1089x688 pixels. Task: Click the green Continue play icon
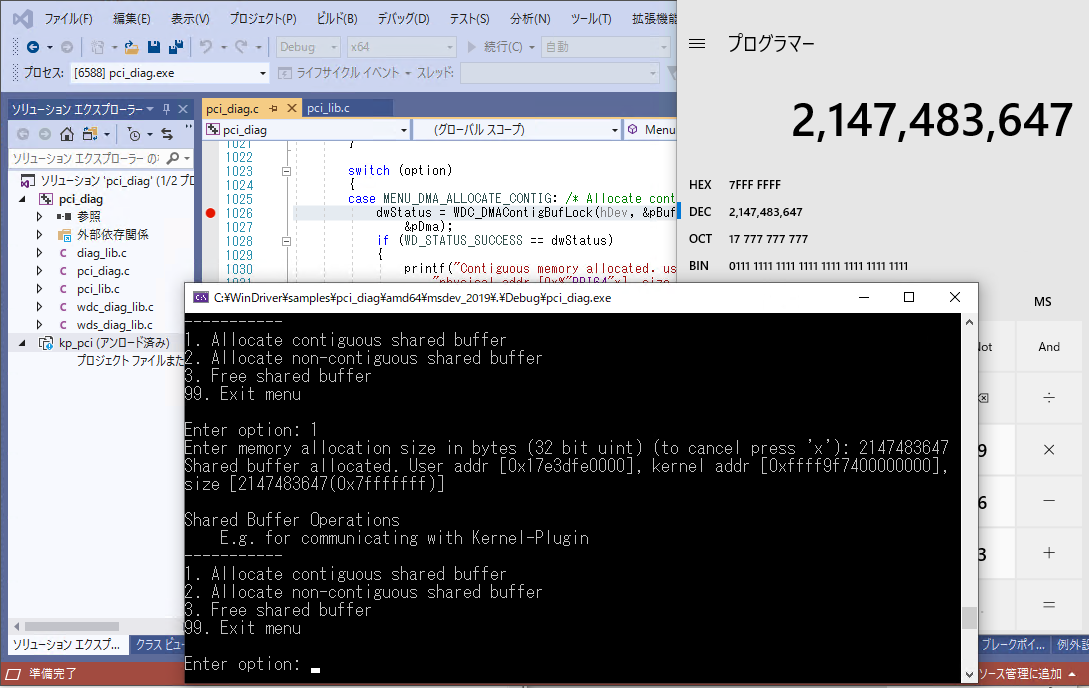point(472,47)
